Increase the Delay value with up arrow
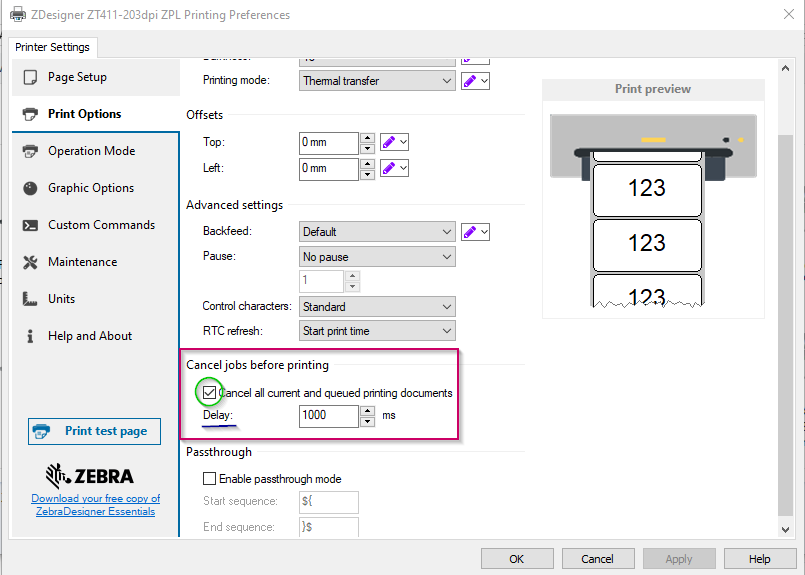 click(367, 411)
